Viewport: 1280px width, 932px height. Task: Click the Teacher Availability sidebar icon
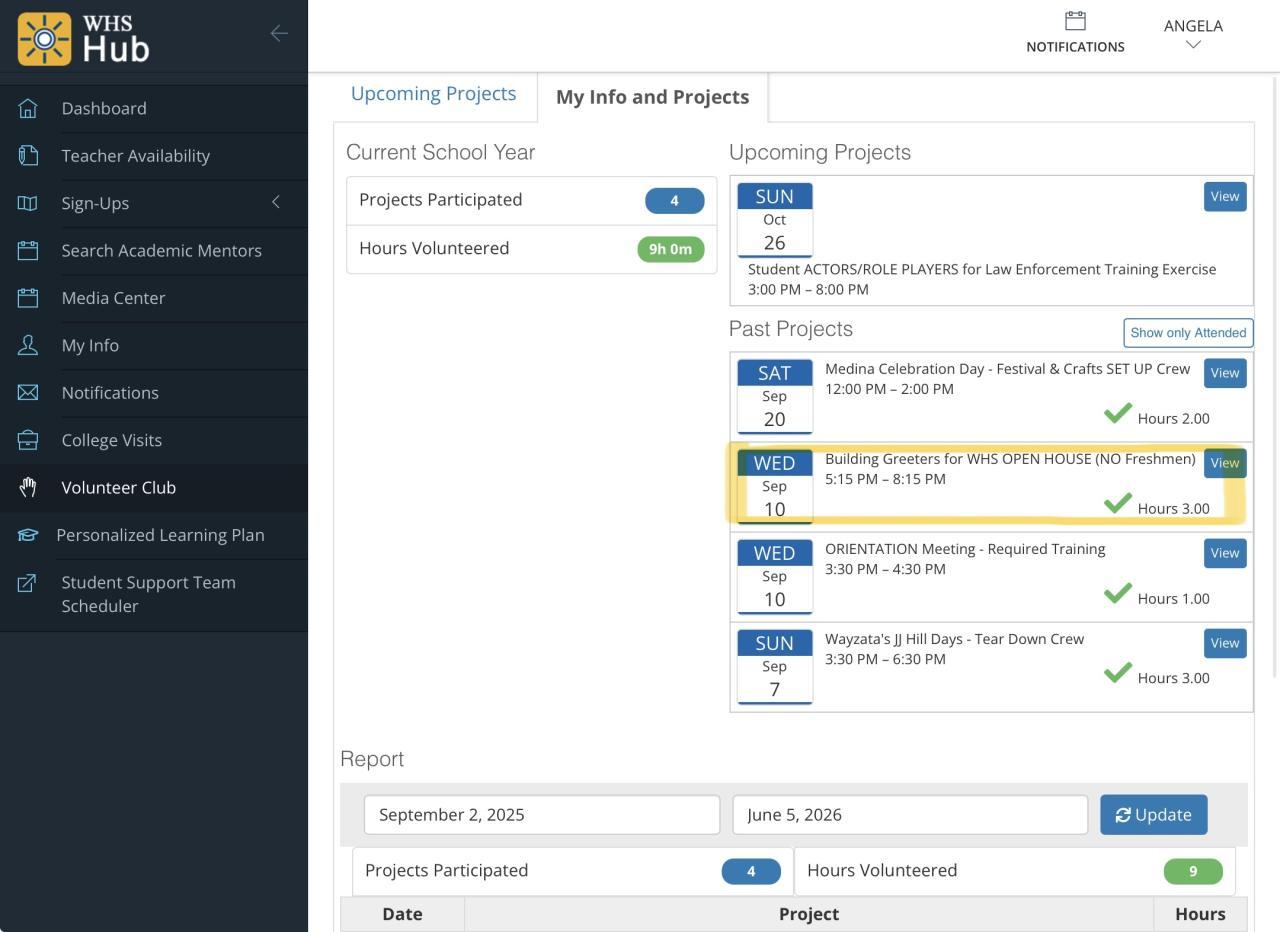point(28,156)
